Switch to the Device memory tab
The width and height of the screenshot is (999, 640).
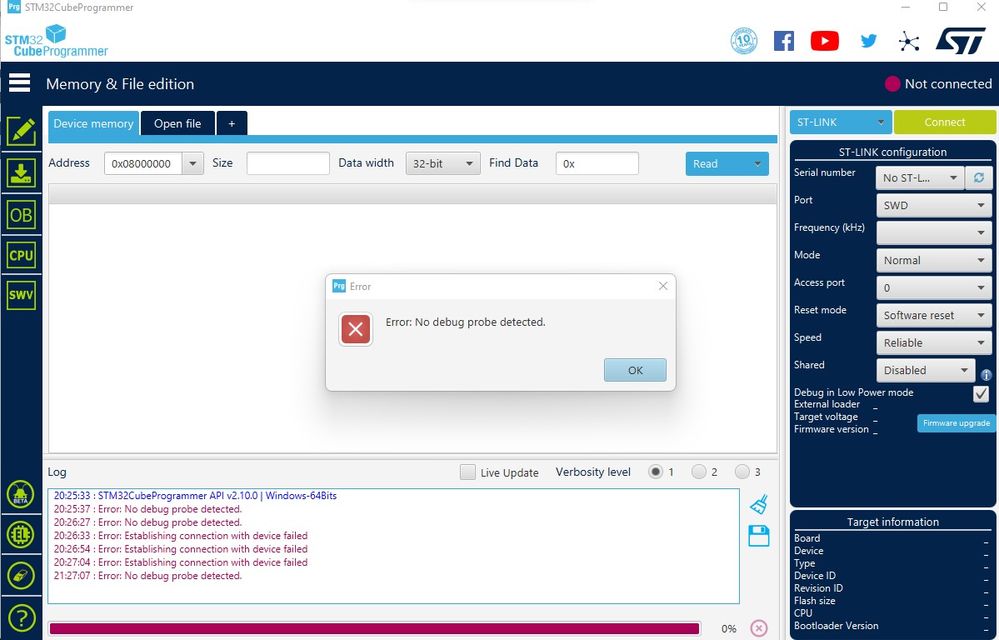pyautogui.click(x=94, y=124)
